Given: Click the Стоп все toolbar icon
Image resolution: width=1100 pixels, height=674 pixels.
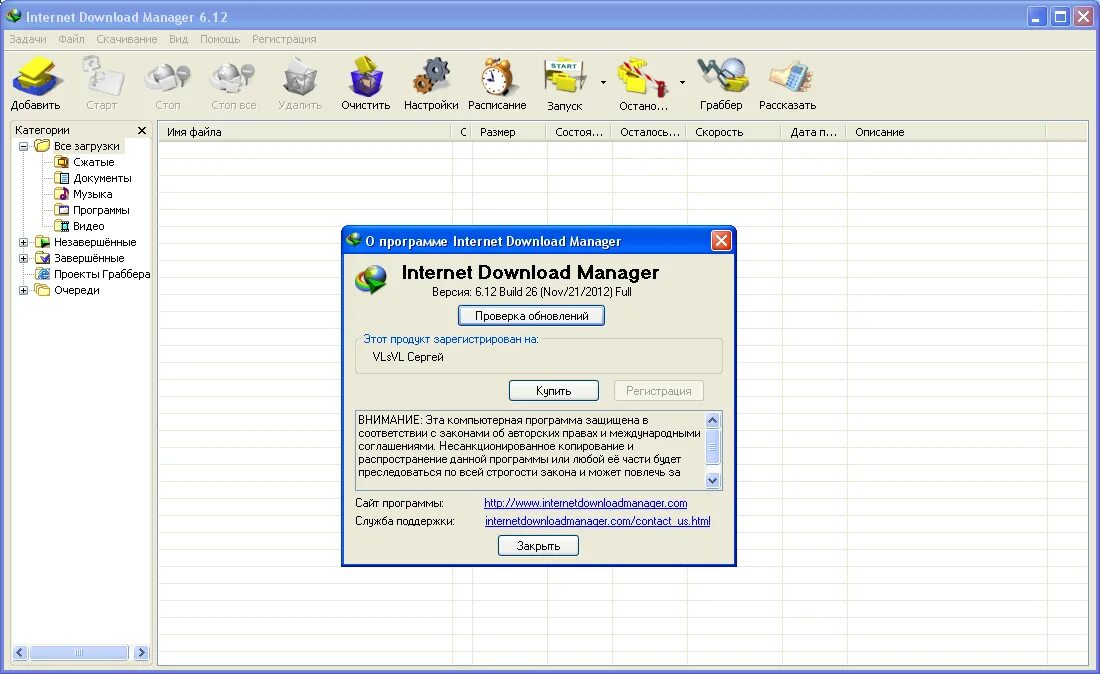Looking at the screenshot, I should pyautogui.click(x=234, y=76).
